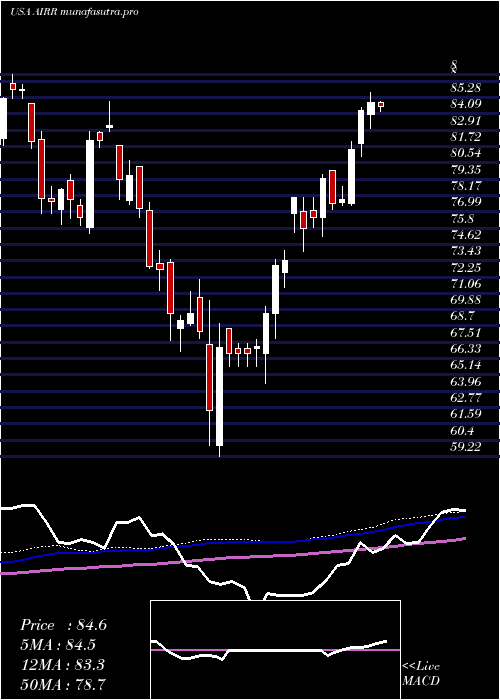Image resolution: width=500 pixels, height=700 pixels.
Task: Click the 71.06 price axis label
Action: click(x=466, y=284)
